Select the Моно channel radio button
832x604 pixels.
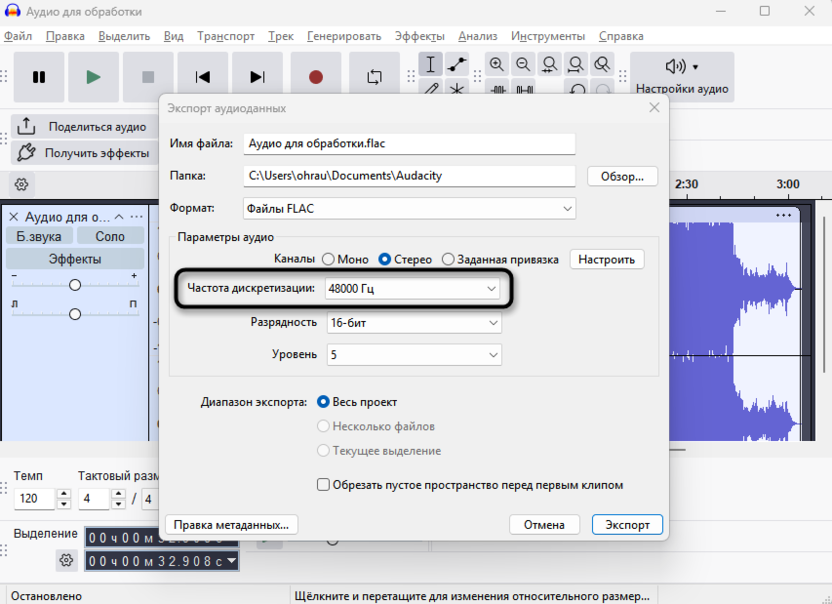328,259
